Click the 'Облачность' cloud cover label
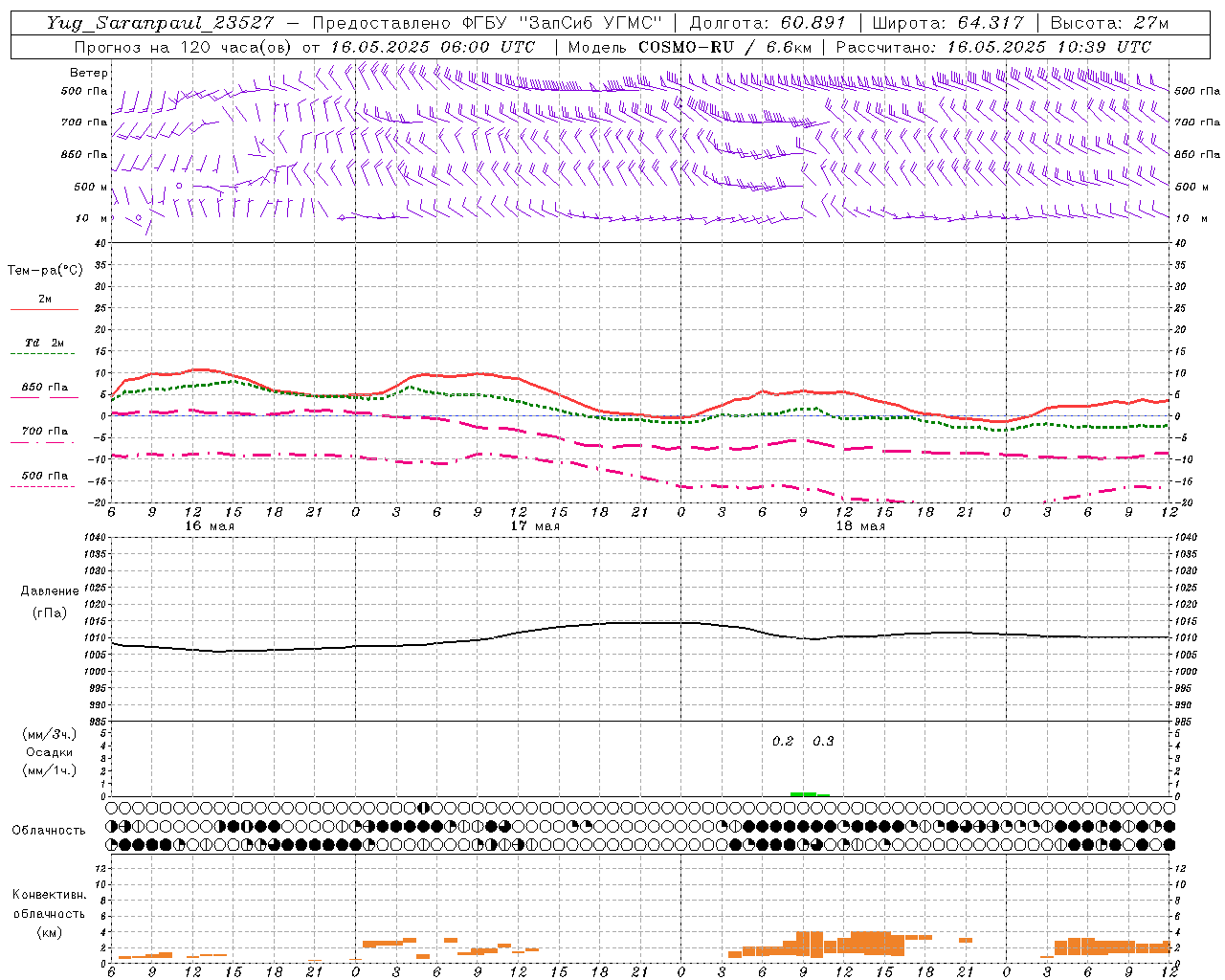1225x980 pixels. point(49,830)
